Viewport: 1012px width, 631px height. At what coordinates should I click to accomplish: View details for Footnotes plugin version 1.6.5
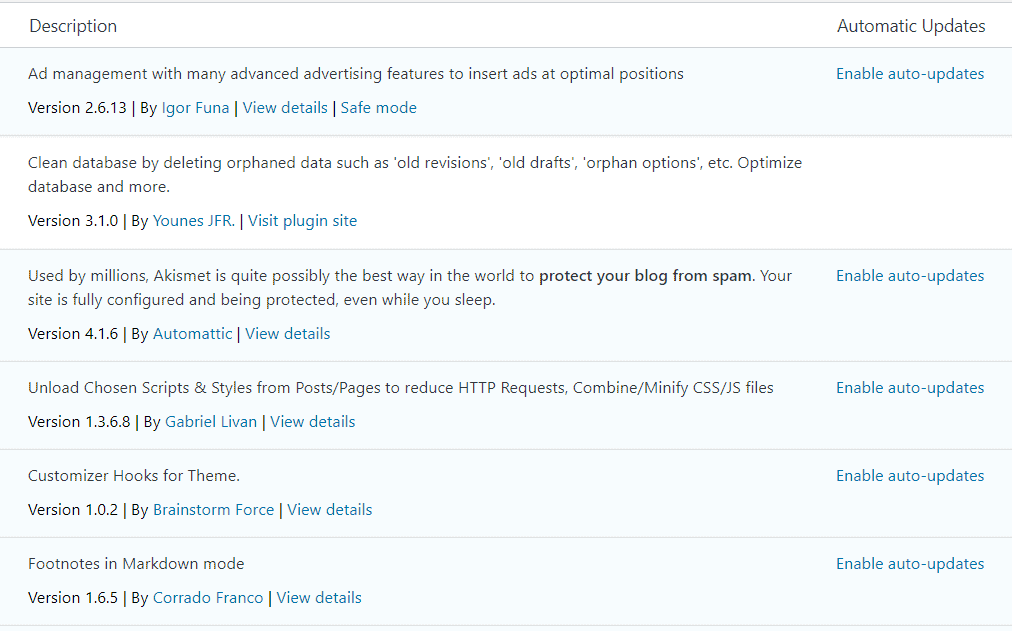click(319, 598)
